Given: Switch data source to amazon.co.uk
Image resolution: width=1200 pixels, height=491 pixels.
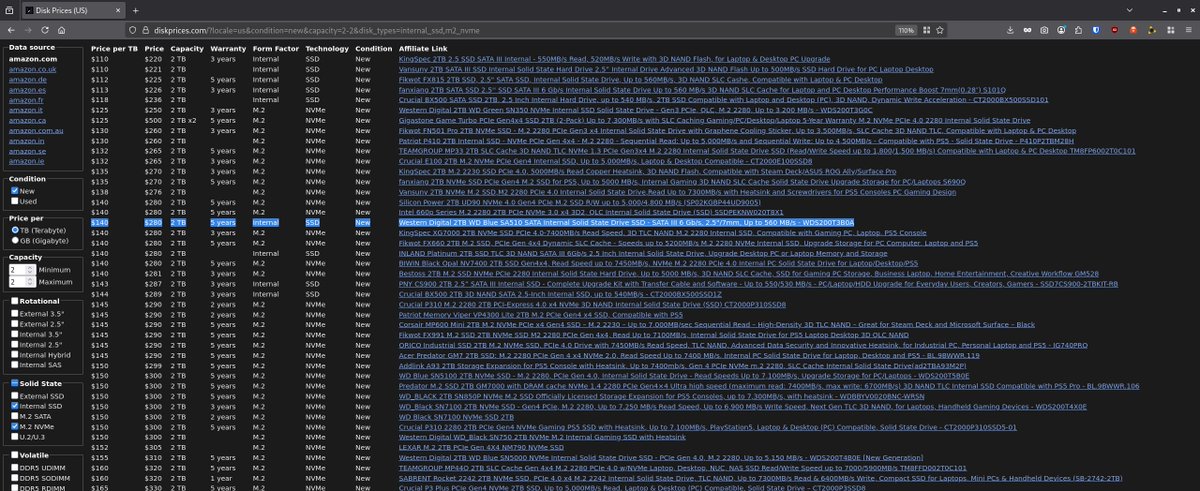Looking at the screenshot, I should pyautogui.click(x=33, y=70).
